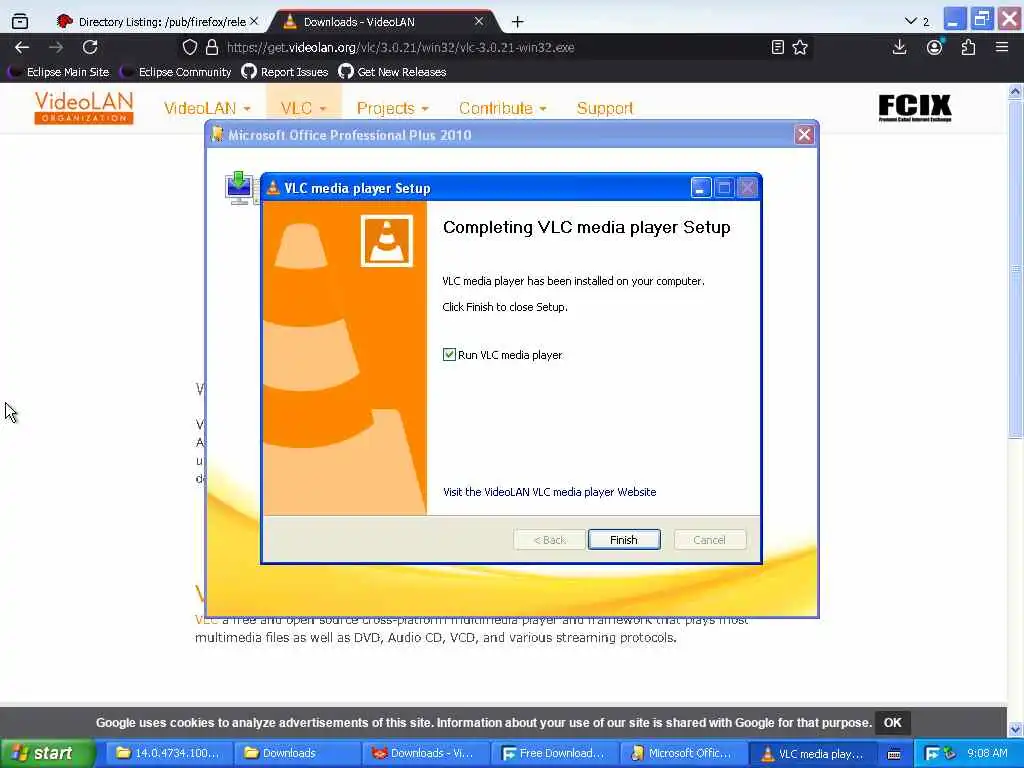Switch to Free Download taskbar item
Image resolution: width=1024 pixels, height=768 pixels.
[x=553, y=754]
